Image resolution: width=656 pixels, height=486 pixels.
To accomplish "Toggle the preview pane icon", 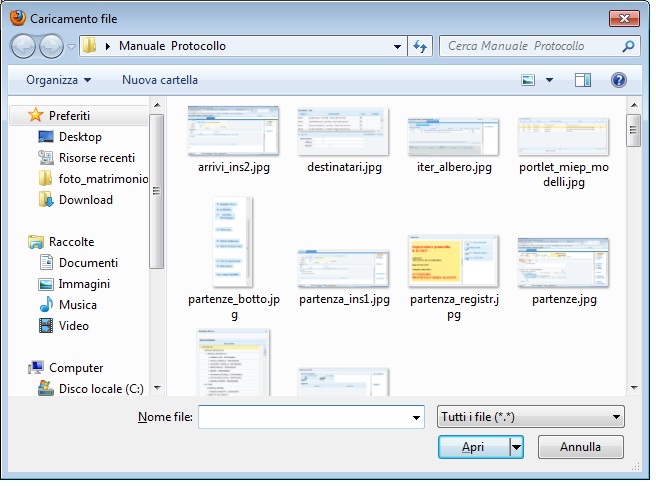I will tap(584, 80).
